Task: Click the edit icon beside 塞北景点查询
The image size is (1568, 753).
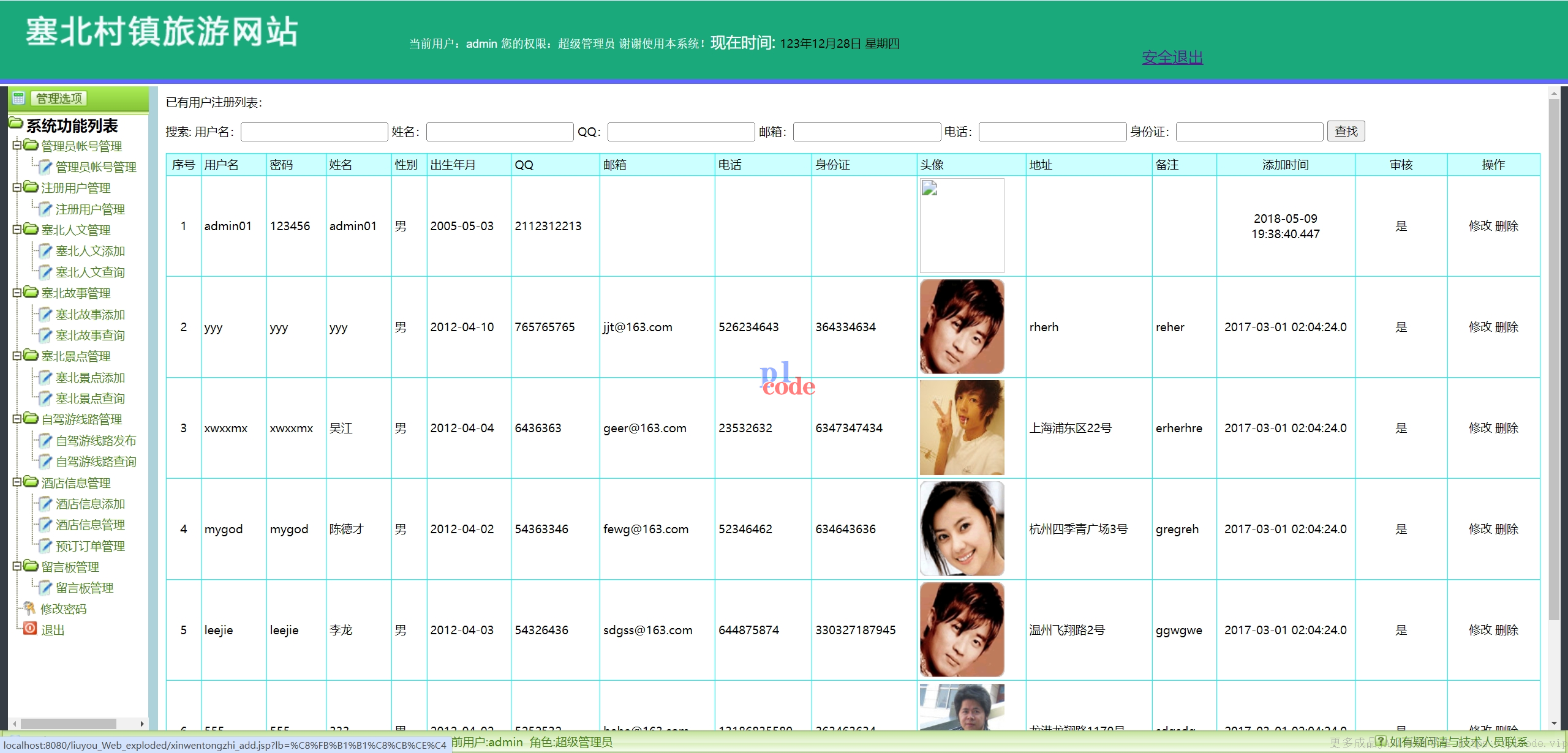Action: coord(45,398)
